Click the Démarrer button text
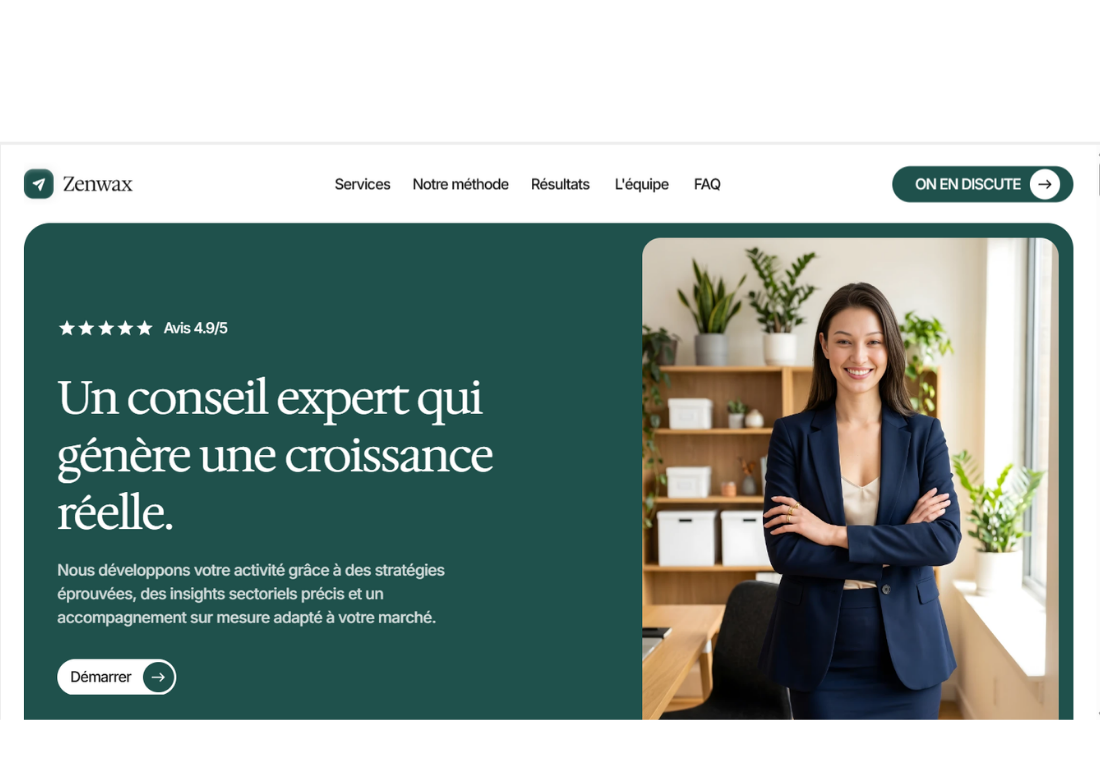 point(101,677)
